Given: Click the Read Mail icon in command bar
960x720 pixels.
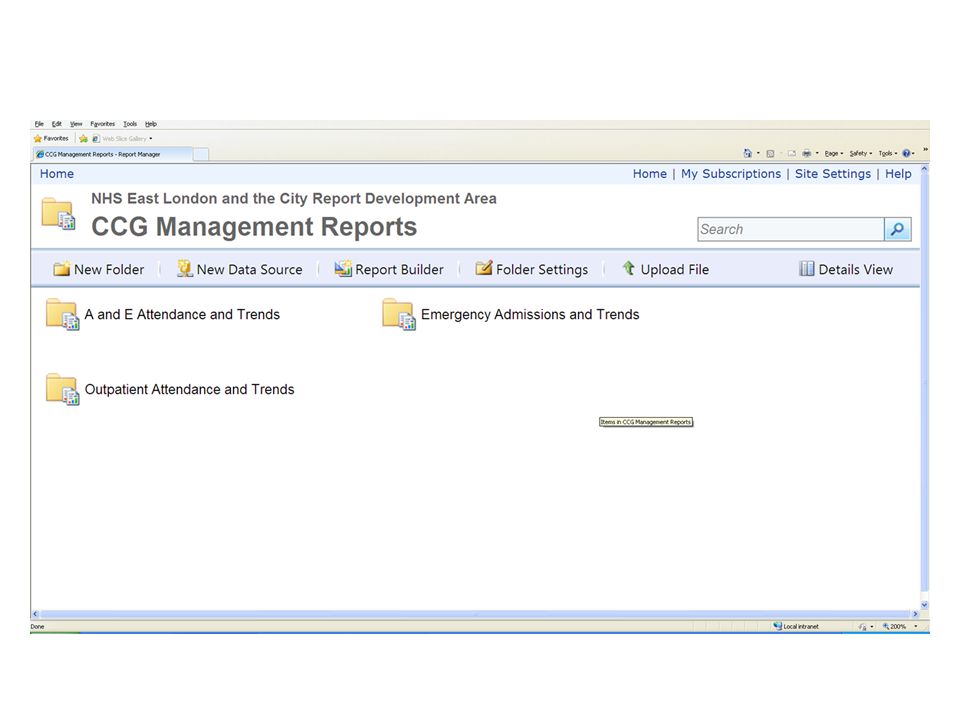Looking at the screenshot, I should click(792, 153).
